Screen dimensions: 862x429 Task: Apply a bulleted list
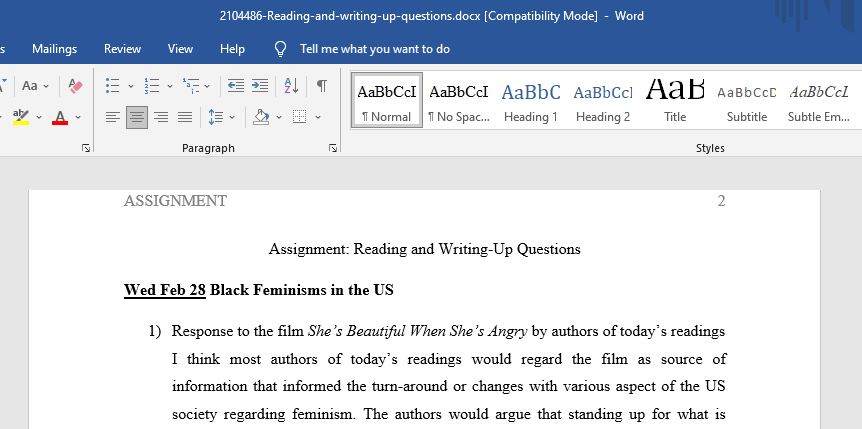point(113,86)
